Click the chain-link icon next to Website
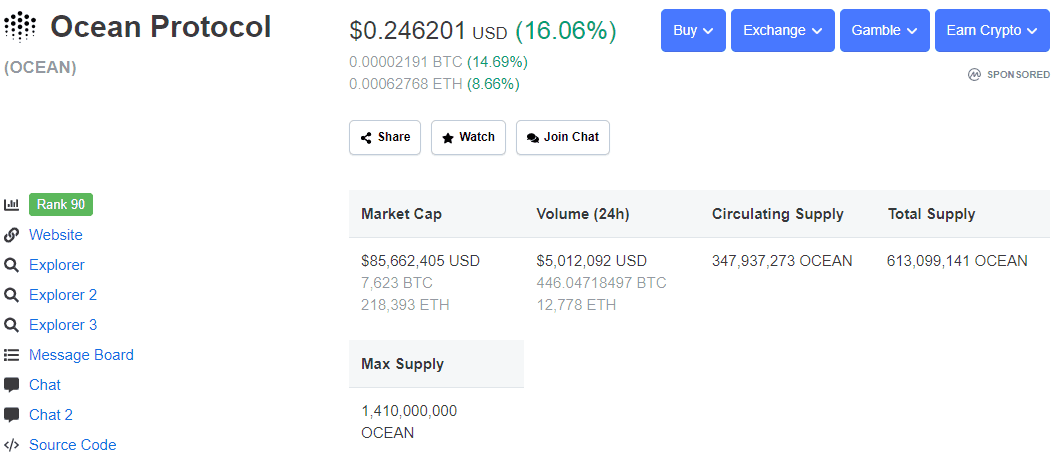 click(x=12, y=235)
